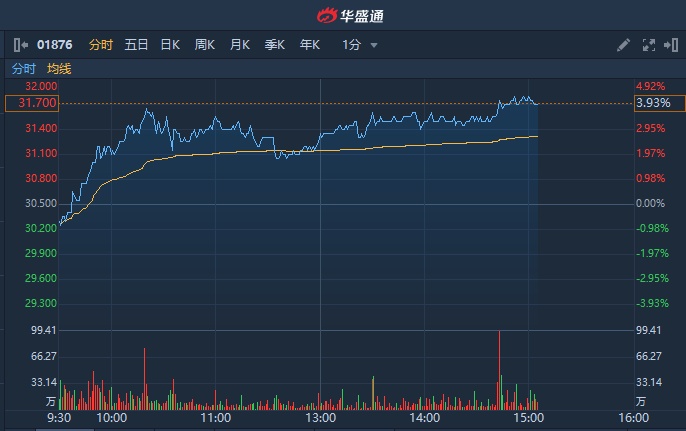
Task: Switch to 日K daily candlestick view
Action: pos(170,45)
